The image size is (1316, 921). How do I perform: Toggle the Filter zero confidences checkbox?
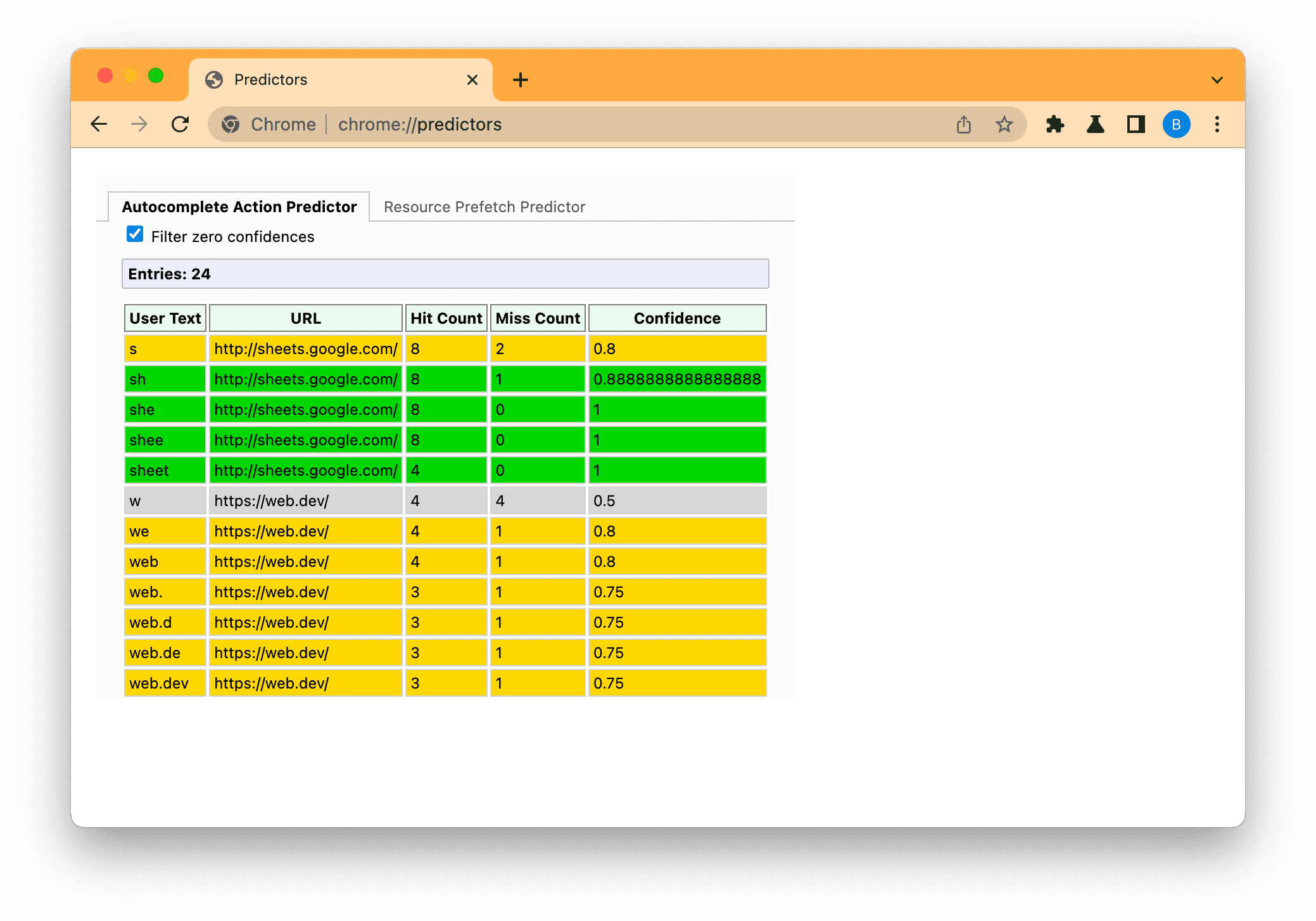pyautogui.click(x=135, y=236)
